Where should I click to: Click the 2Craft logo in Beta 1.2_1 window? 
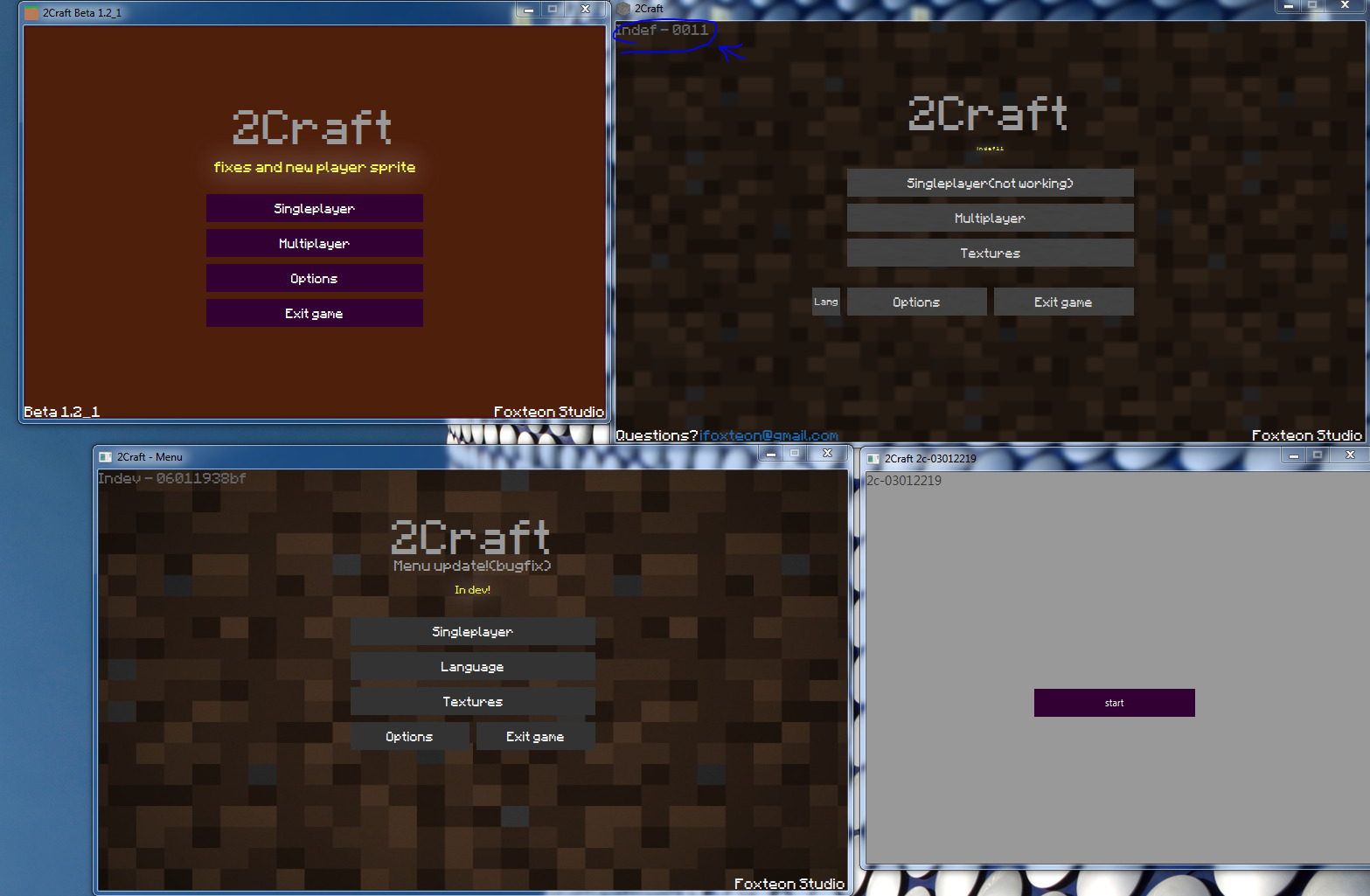[x=312, y=128]
